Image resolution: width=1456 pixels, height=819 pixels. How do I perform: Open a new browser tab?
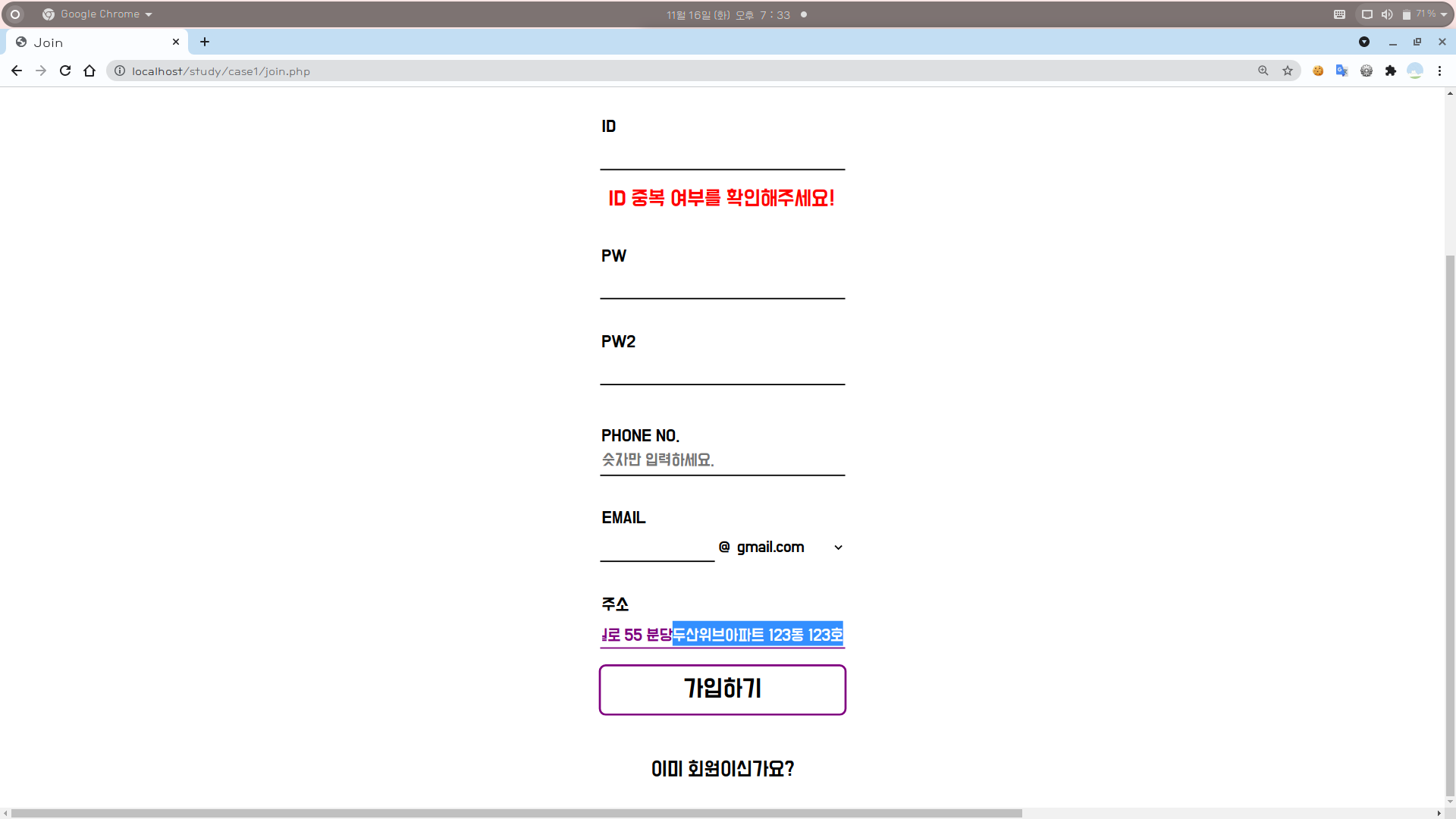(x=205, y=42)
